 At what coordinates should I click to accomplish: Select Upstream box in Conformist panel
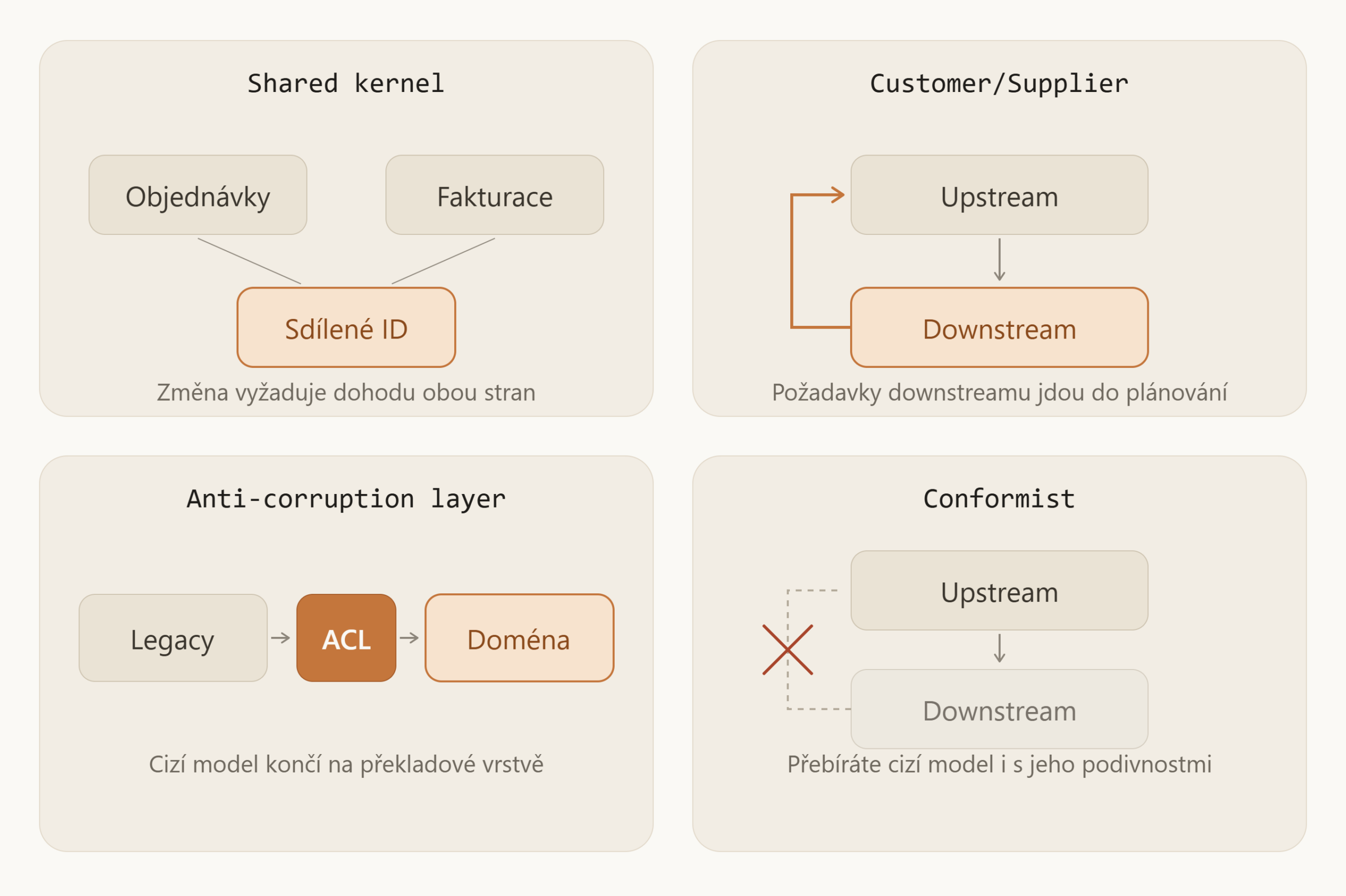pos(1000,590)
